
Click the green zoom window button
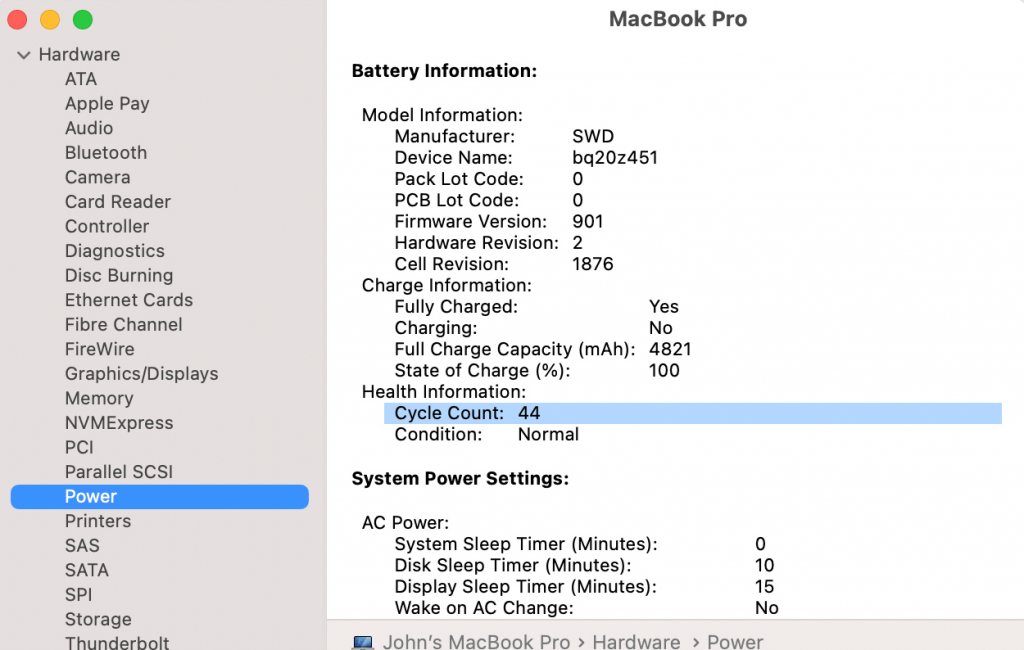[x=83, y=20]
